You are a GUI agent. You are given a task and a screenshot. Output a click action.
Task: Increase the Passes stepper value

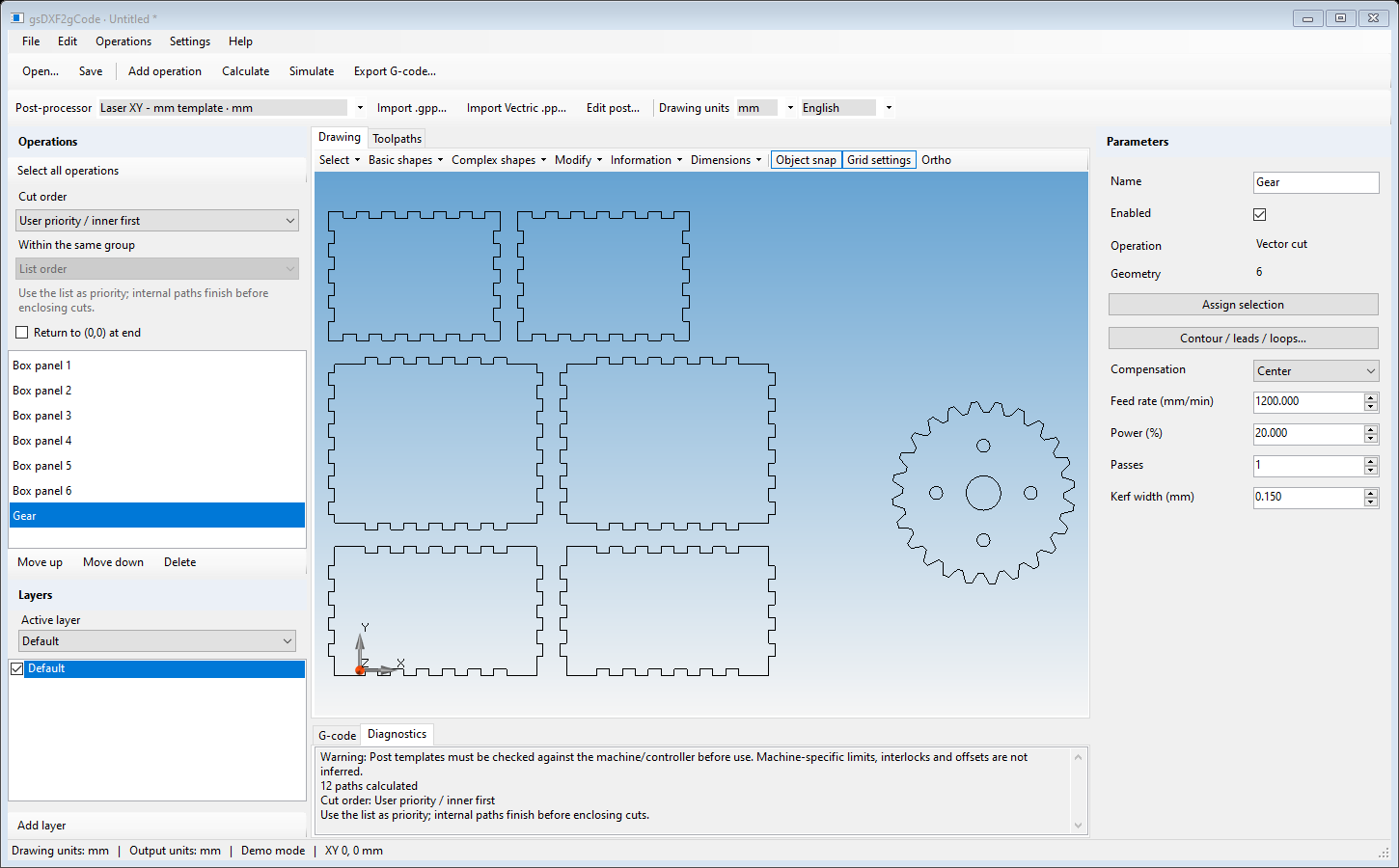[1371, 461]
